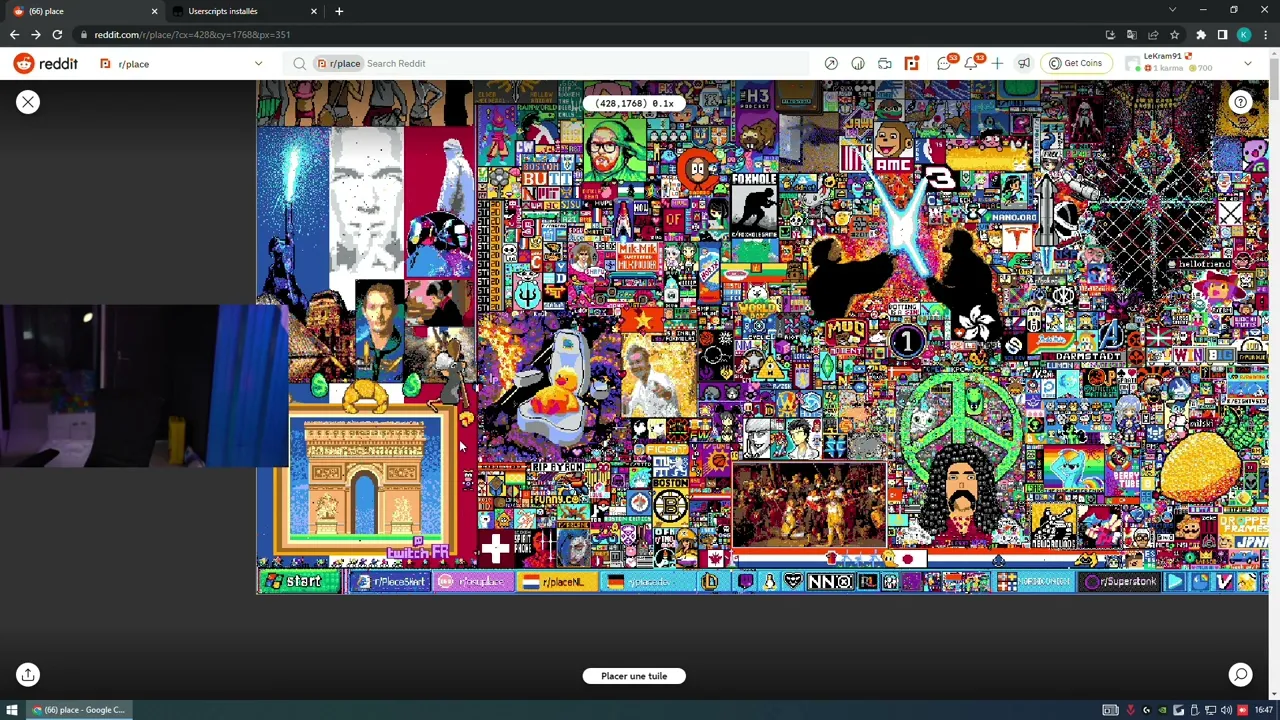The image size is (1280, 720).
Task: Open the r/place help question mark
Action: click(1240, 102)
